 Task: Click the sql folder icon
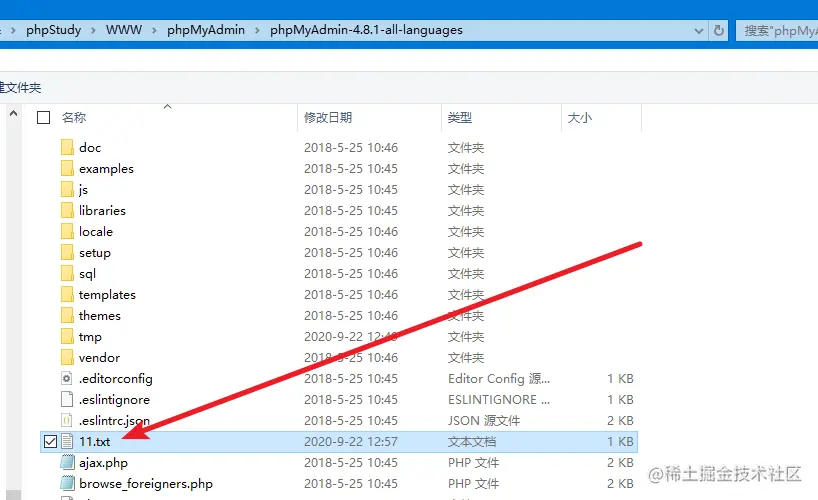coord(67,273)
